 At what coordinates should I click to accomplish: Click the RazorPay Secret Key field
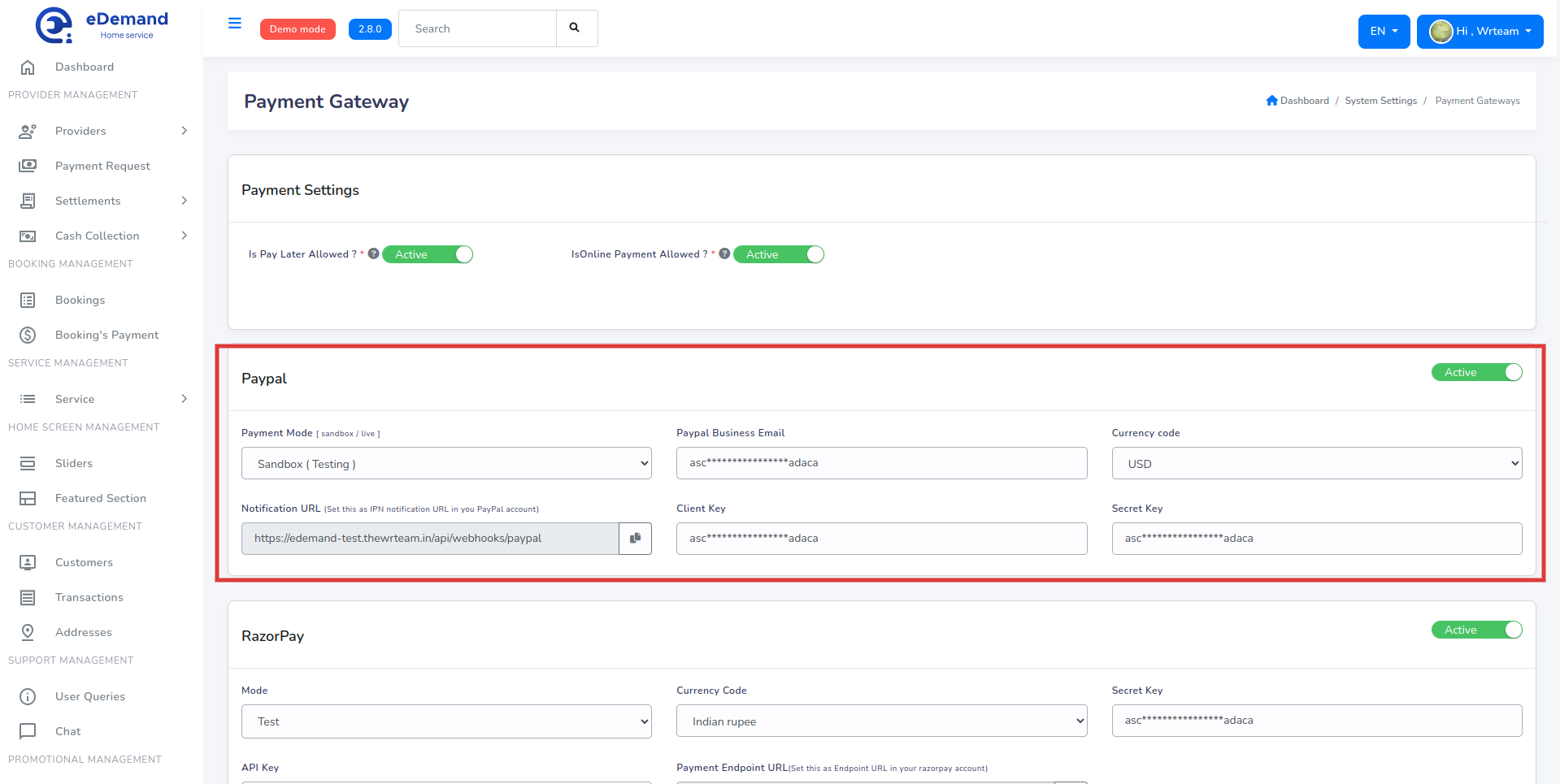1317,721
